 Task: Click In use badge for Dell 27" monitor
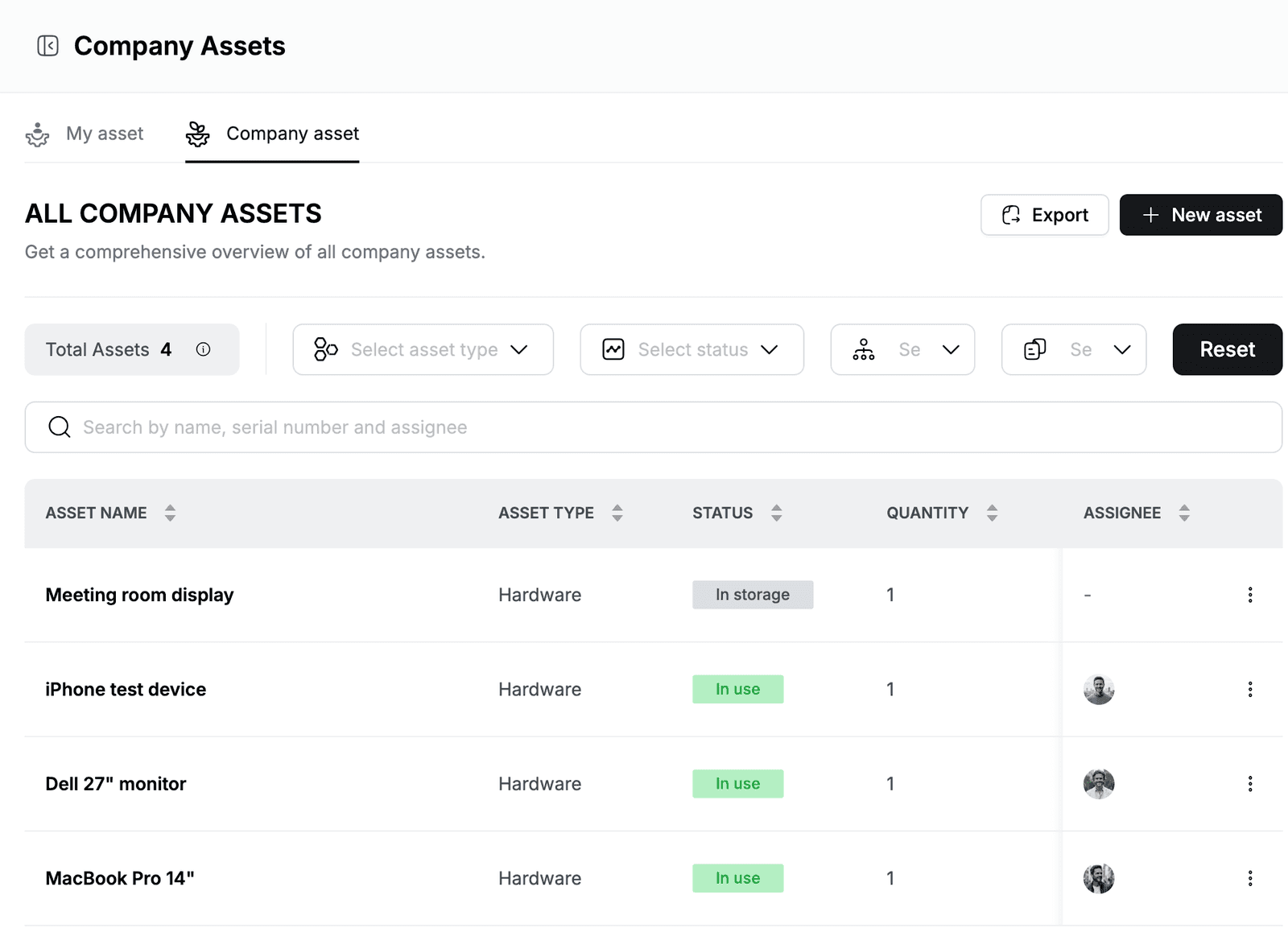[737, 784]
